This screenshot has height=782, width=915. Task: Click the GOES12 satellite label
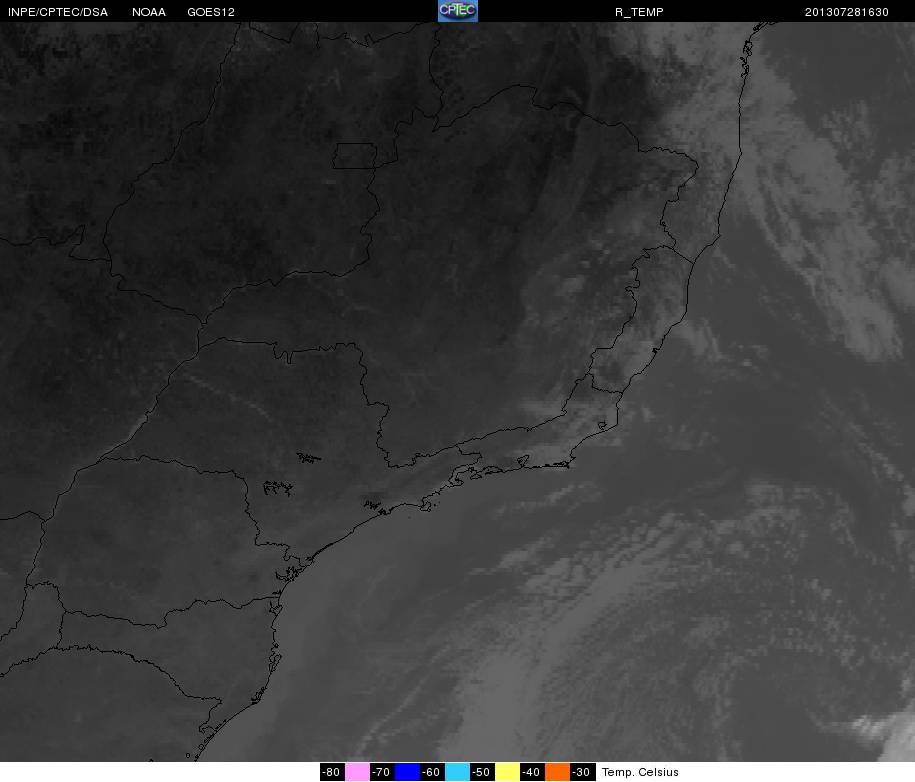click(x=211, y=12)
